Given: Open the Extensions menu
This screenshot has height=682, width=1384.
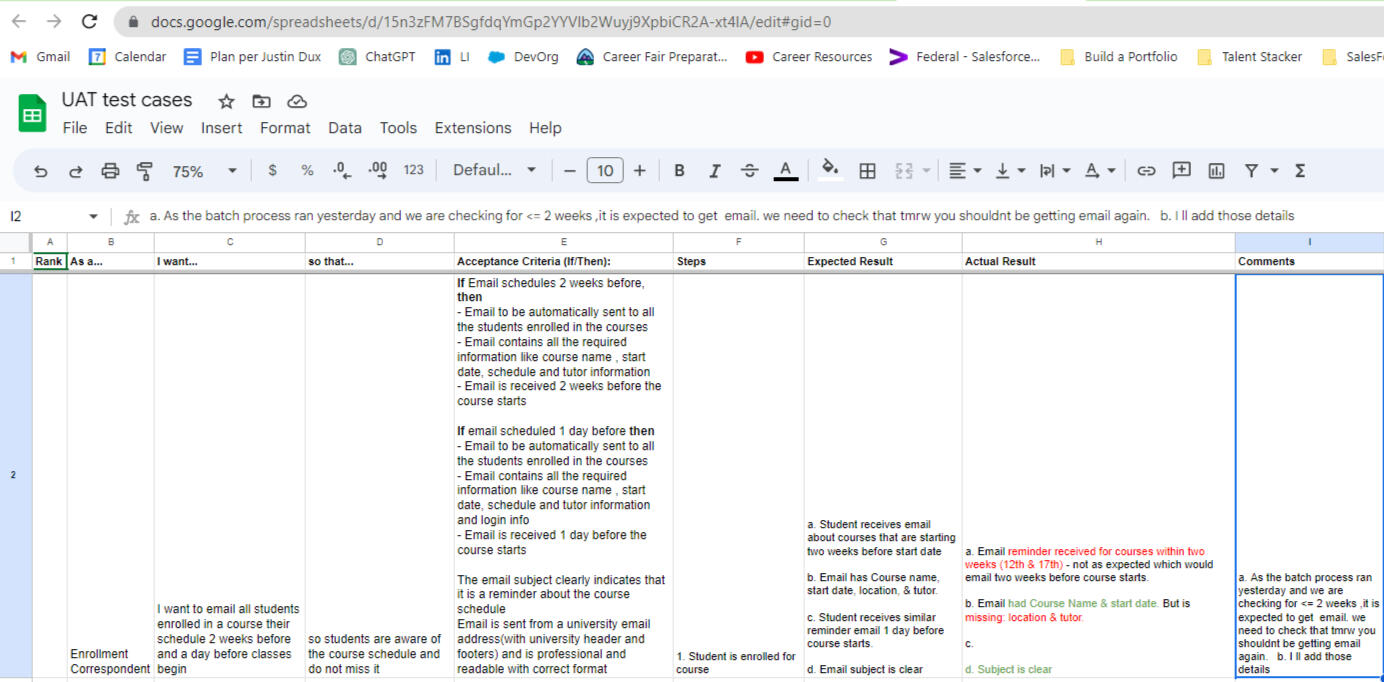Looking at the screenshot, I should (472, 128).
